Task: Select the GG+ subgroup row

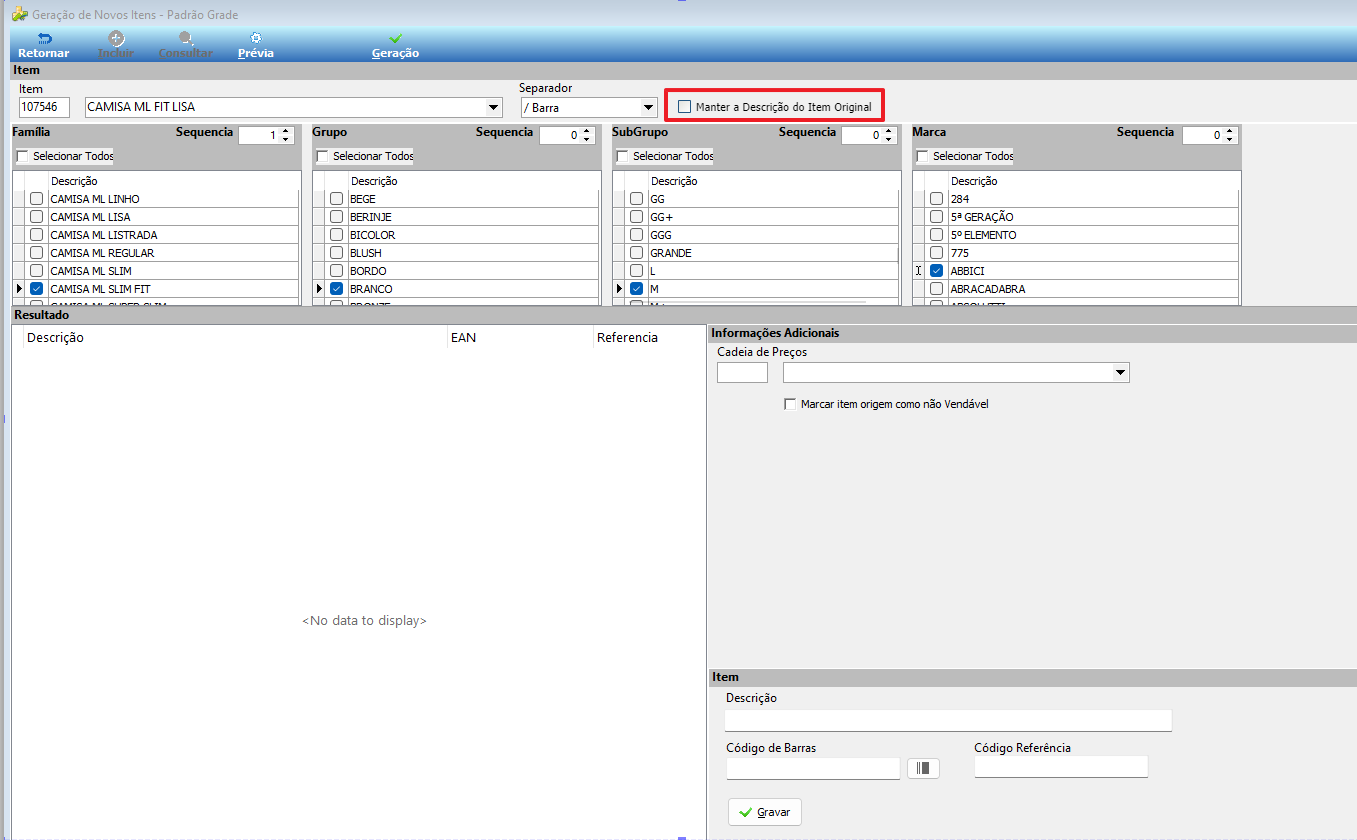Action: pyautogui.click(x=756, y=217)
